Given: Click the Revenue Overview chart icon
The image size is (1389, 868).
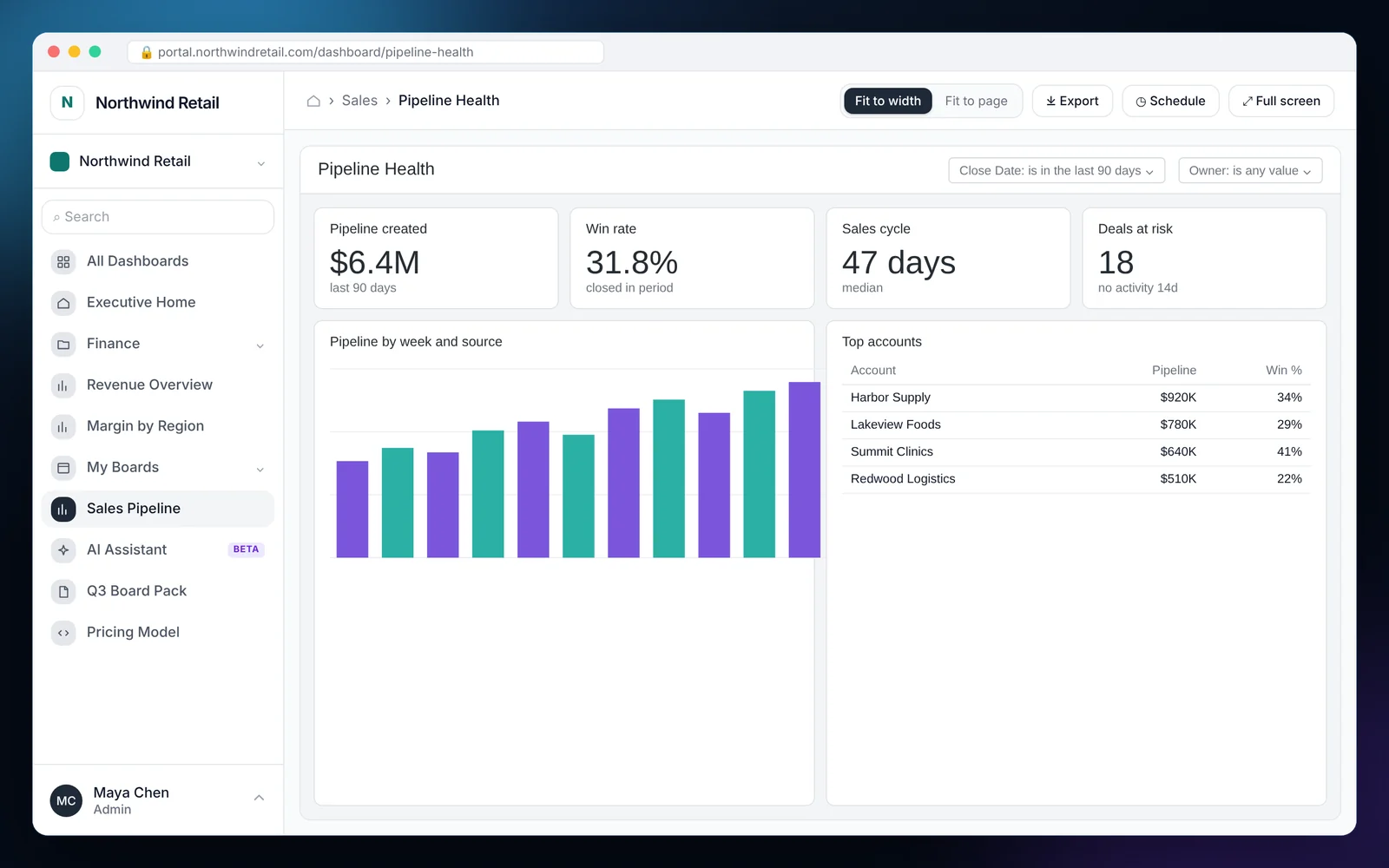Looking at the screenshot, I should (63, 385).
